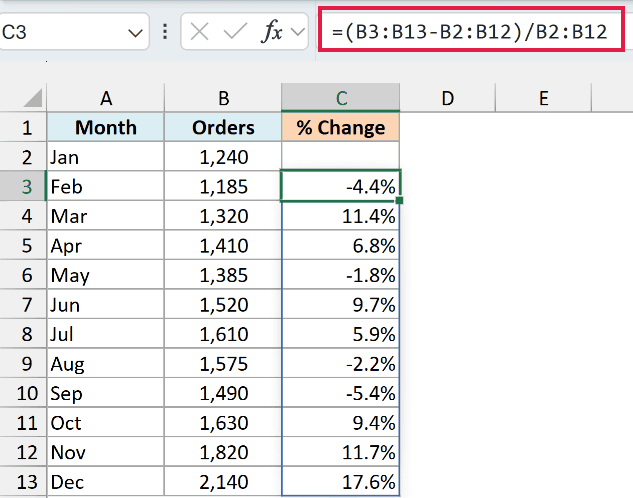Click the Dec cell
Viewport: 633px width, 498px height.
pyautogui.click(x=106, y=481)
